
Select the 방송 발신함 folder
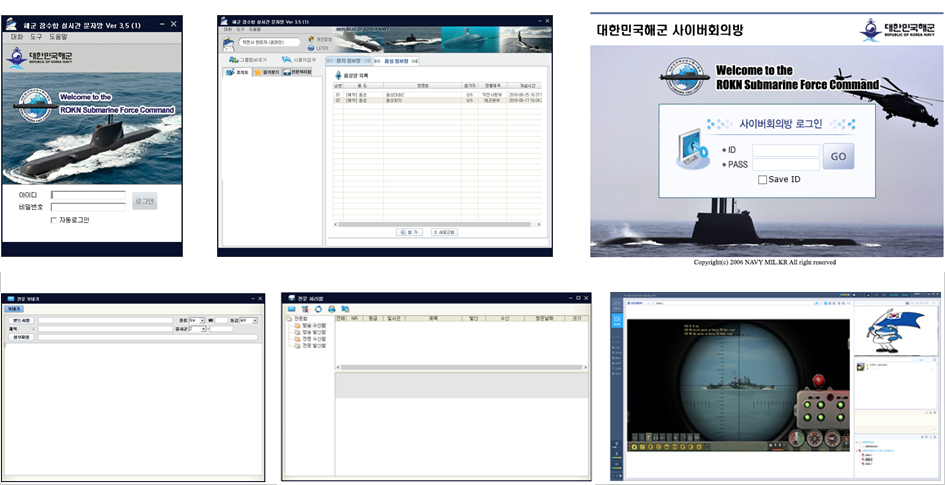310,332
